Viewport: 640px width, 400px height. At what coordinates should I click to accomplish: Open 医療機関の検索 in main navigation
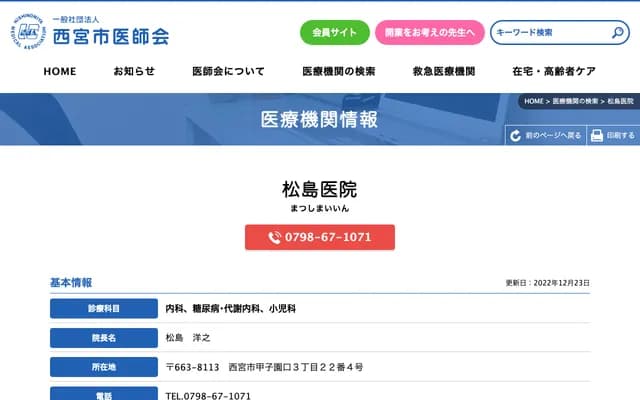[338, 72]
